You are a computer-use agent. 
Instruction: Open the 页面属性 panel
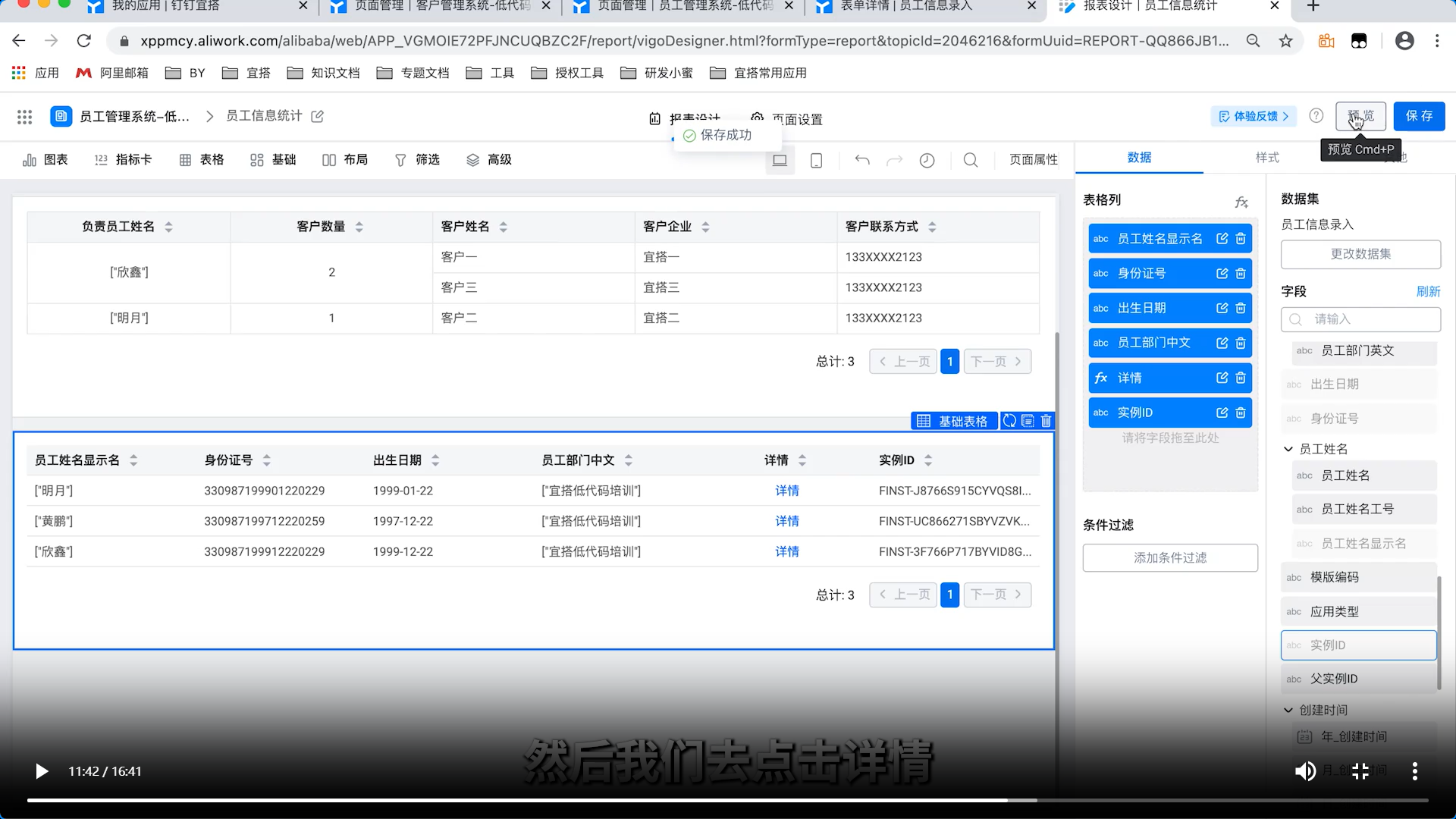(1033, 160)
